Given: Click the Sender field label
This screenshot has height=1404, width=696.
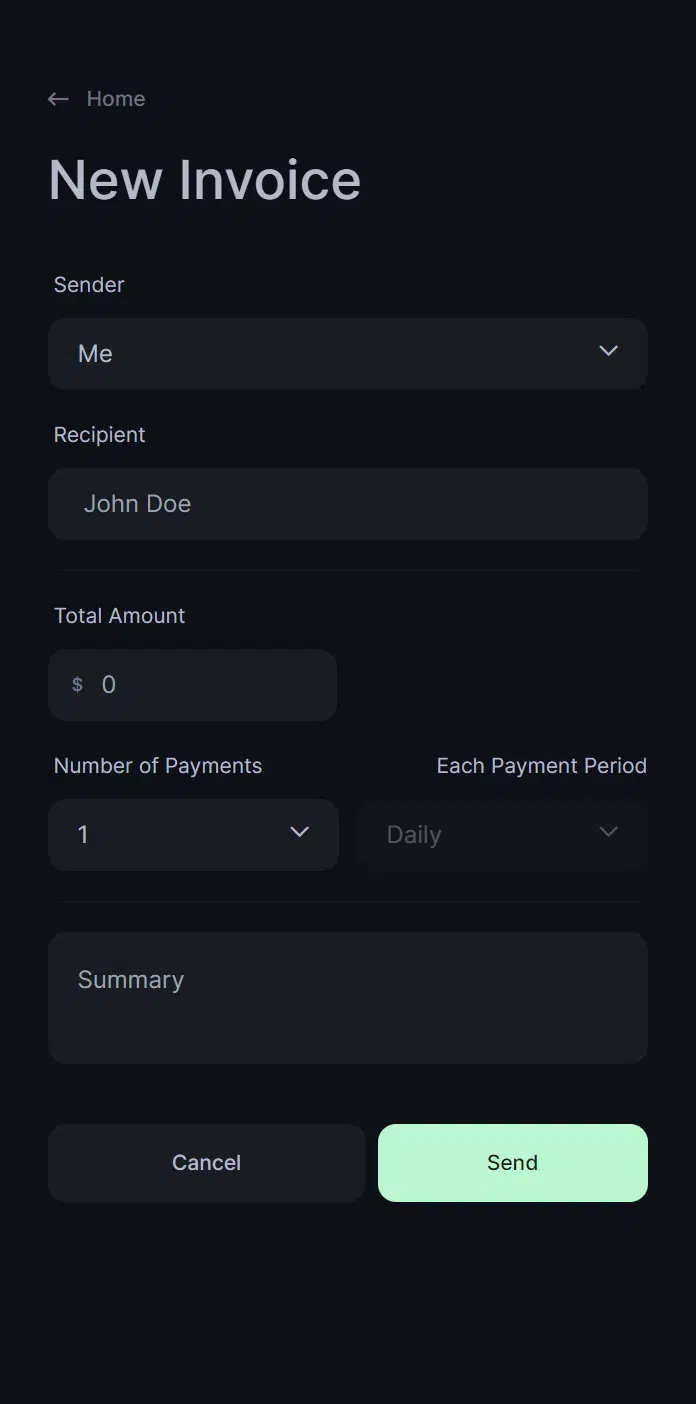Looking at the screenshot, I should [89, 285].
